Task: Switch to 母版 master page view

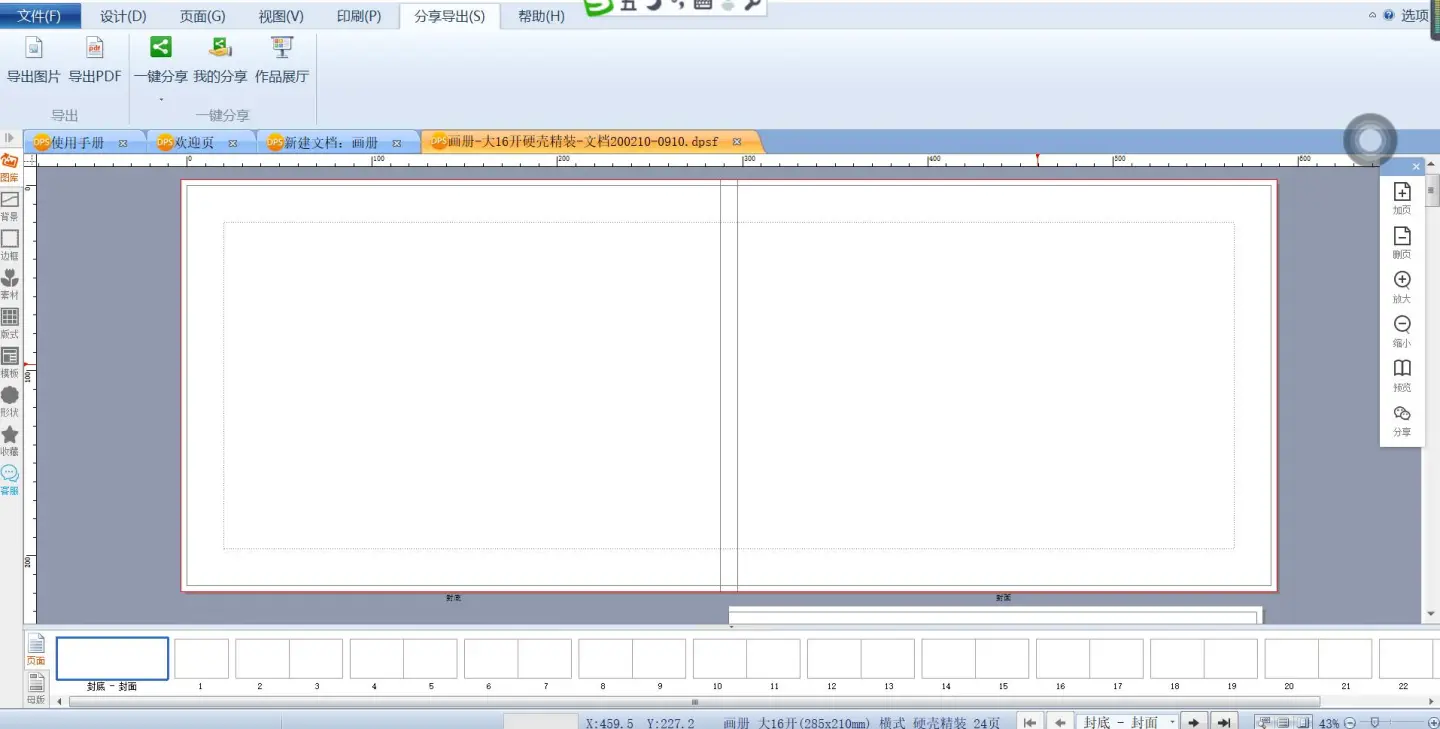Action: [x=36, y=687]
